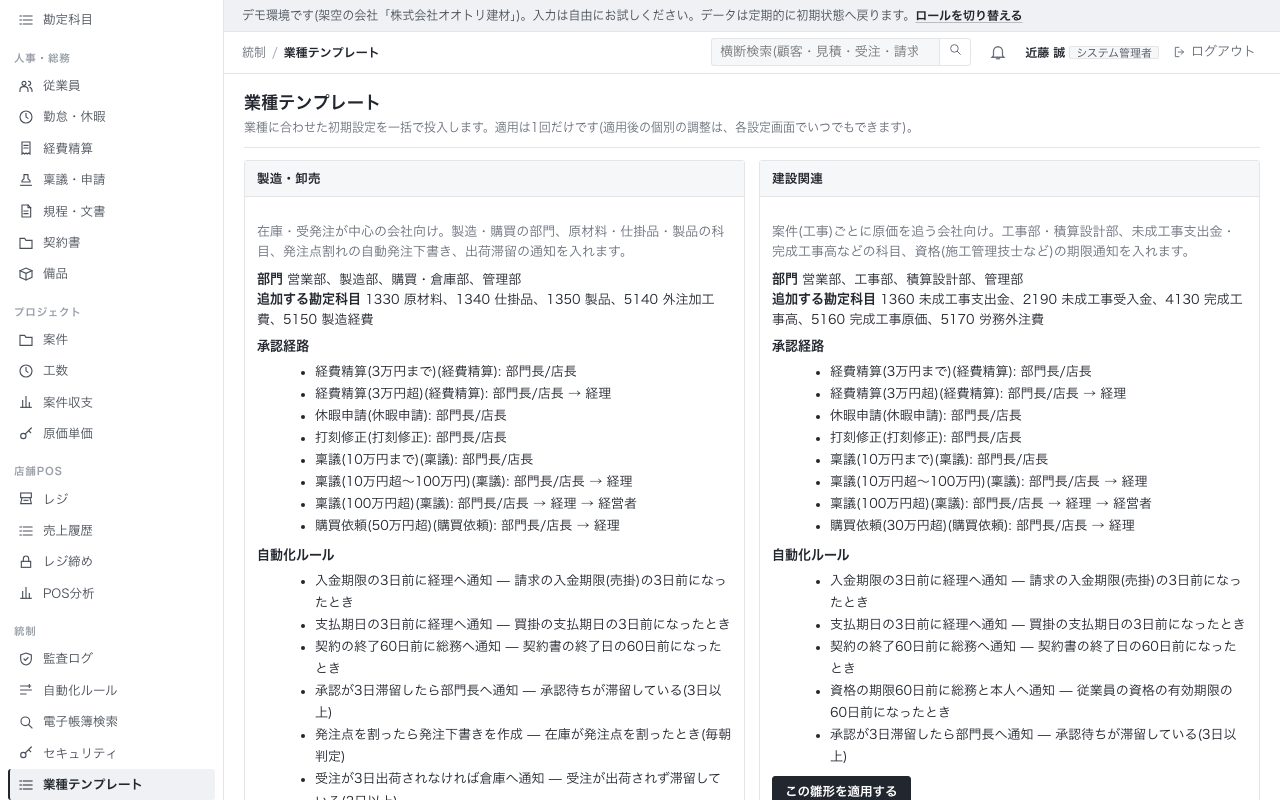1280x800 pixels.
Task: Open POS分析 in the sidebar
Action: [x=111, y=593]
